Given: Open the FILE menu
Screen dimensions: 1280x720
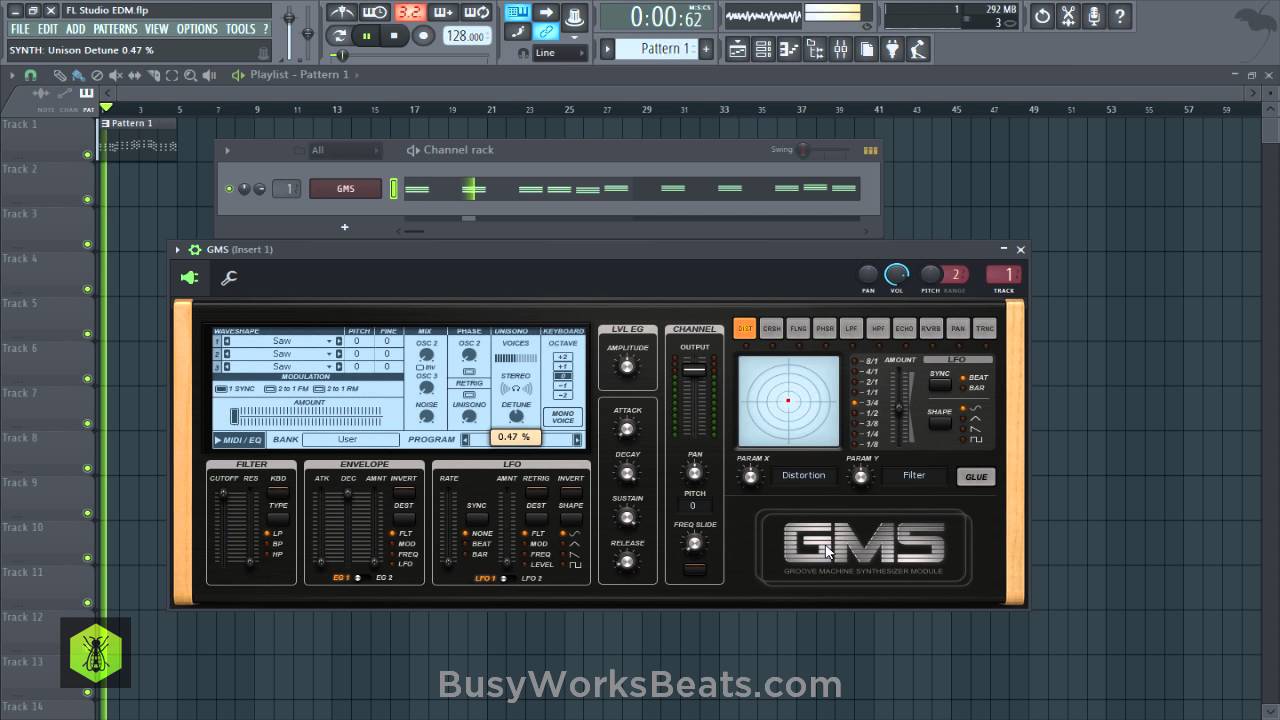Looking at the screenshot, I should (20, 29).
